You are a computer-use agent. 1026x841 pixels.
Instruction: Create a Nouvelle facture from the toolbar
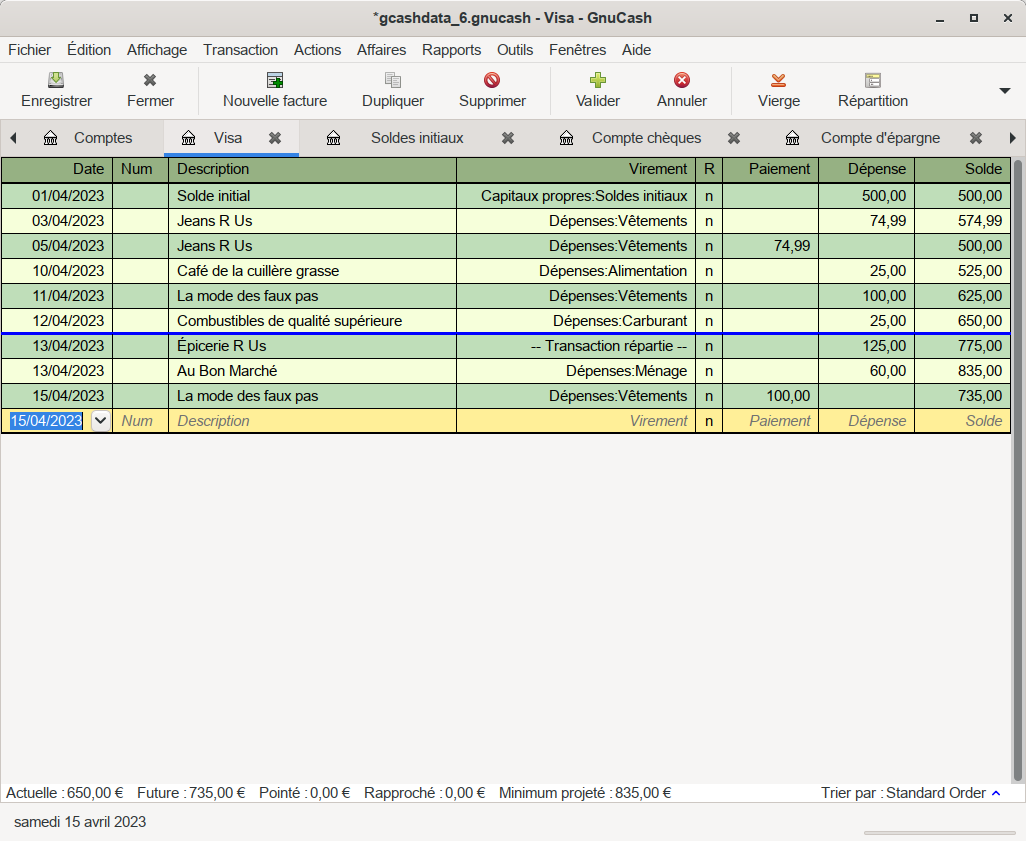pyautogui.click(x=274, y=81)
